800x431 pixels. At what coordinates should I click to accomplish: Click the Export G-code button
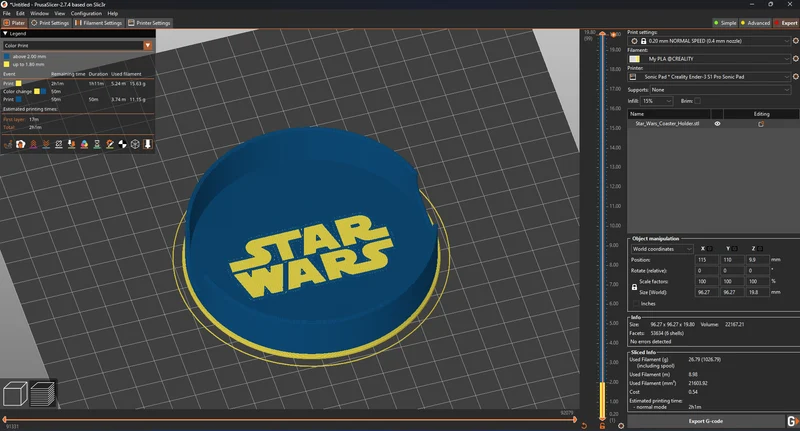(x=706, y=421)
